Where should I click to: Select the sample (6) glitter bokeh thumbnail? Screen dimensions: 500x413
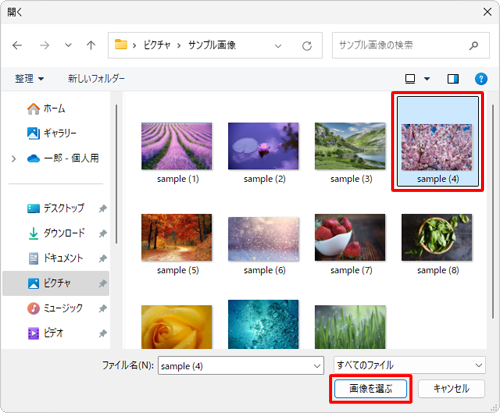[263, 239]
